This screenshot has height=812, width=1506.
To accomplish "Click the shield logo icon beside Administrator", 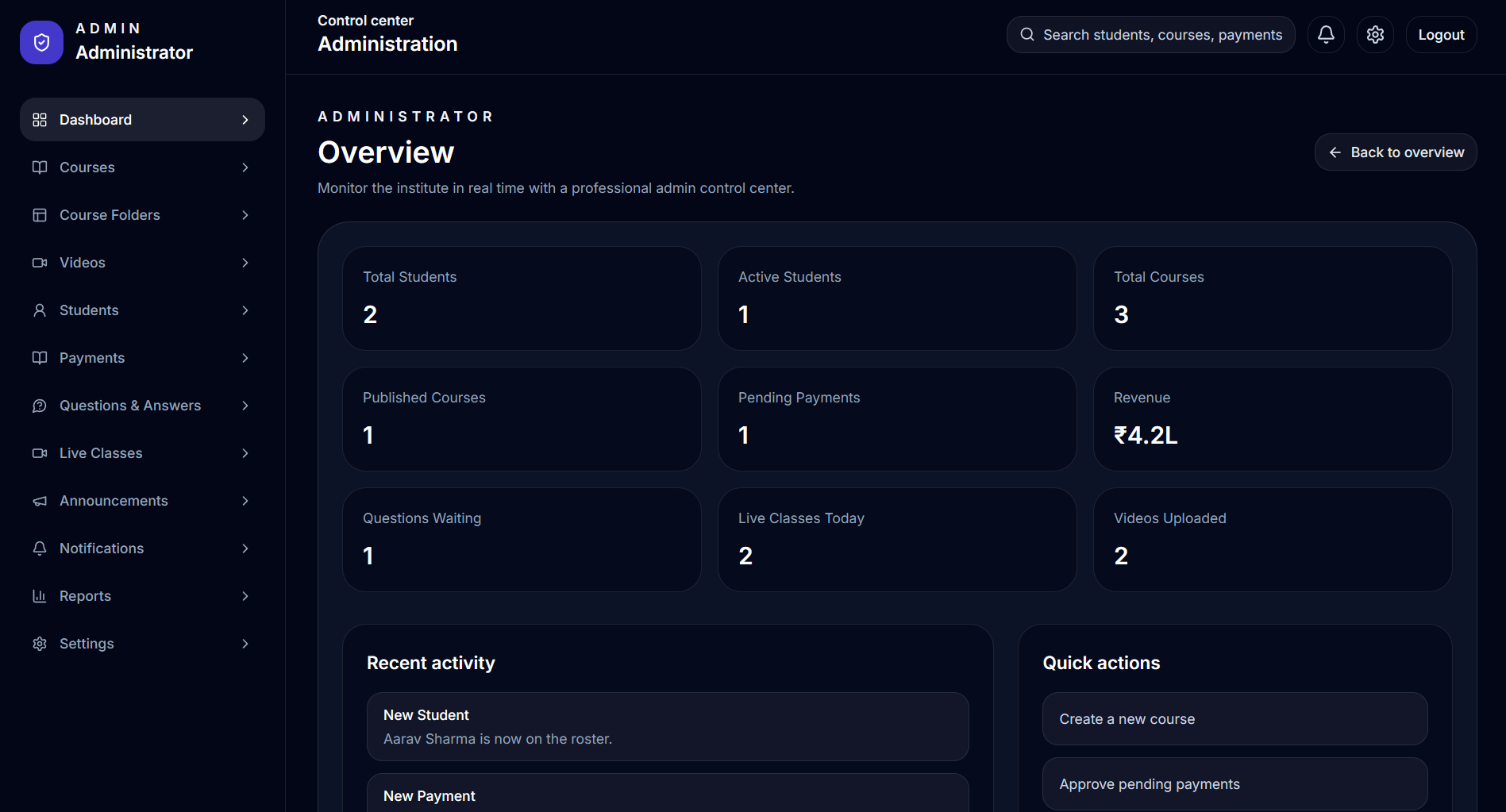I will tap(41, 42).
